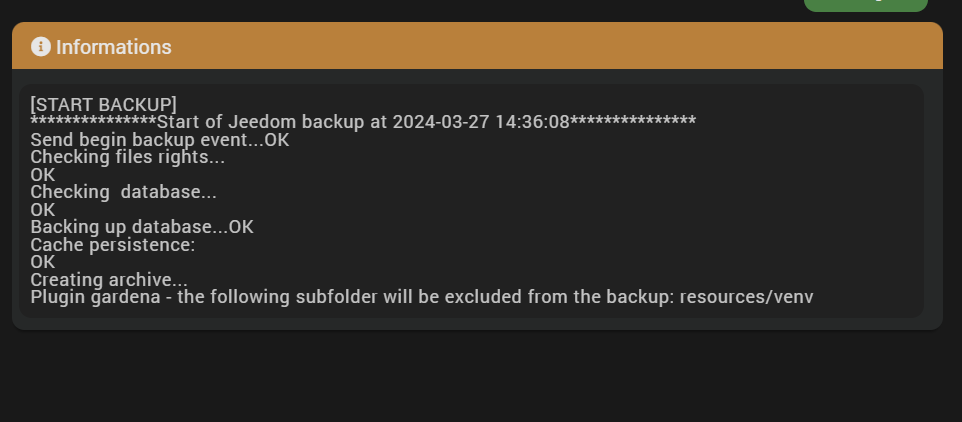Click the [START BACKUP] log line
This screenshot has height=422, width=962.
tap(103, 105)
